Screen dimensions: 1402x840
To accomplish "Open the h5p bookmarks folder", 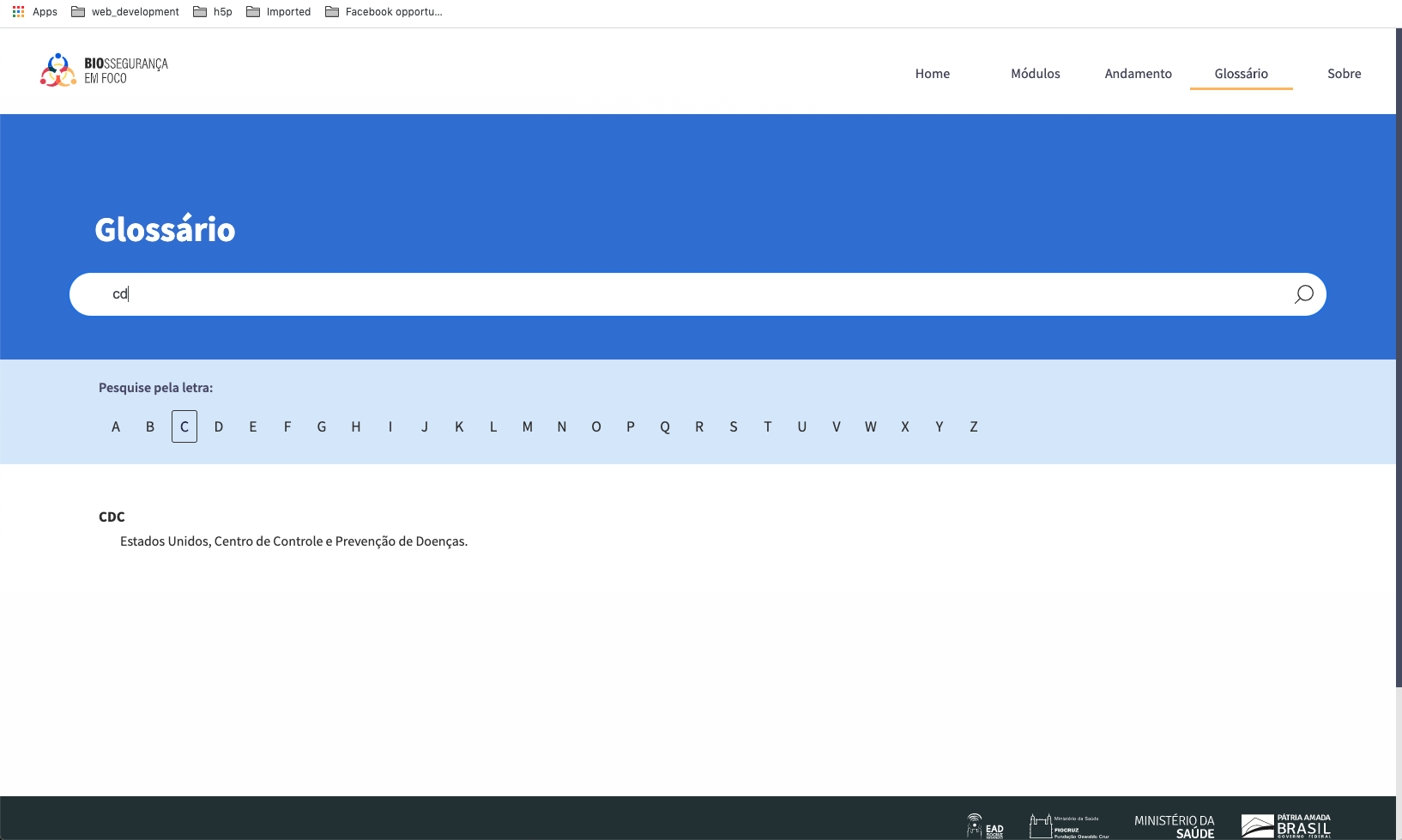I will click(213, 12).
